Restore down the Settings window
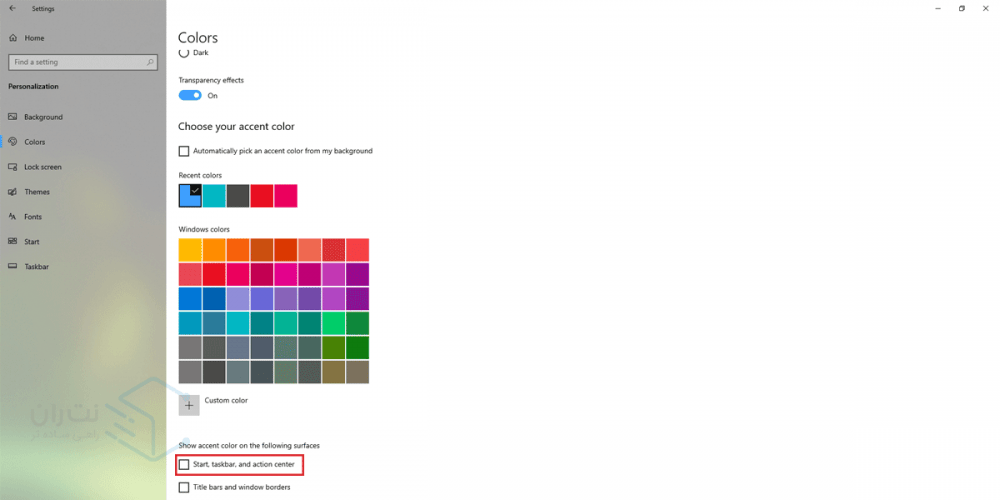The height and width of the screenshot is (500, 1000). pos(962,8)
